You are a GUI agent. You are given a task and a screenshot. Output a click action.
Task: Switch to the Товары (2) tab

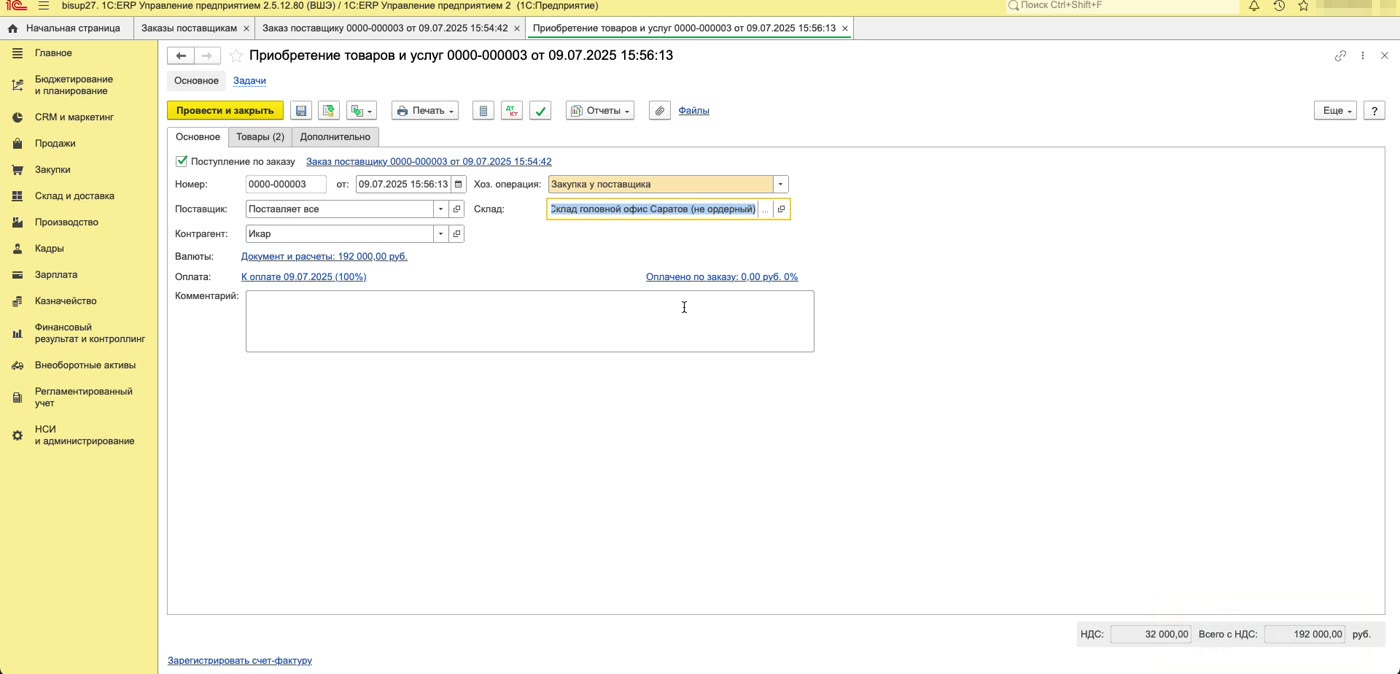click(x=260, y=137)
